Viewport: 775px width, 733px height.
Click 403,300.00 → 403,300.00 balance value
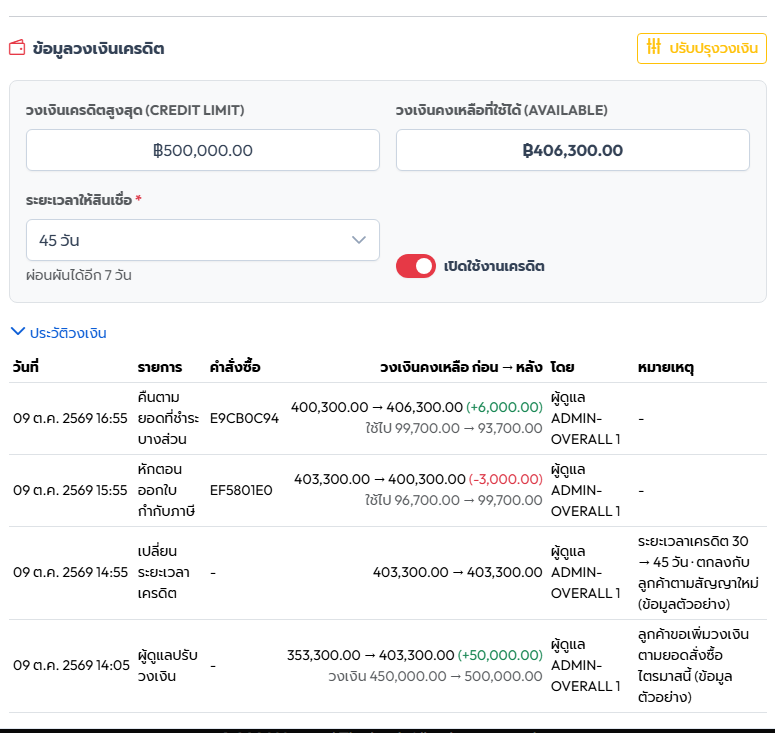pos(457,572)
